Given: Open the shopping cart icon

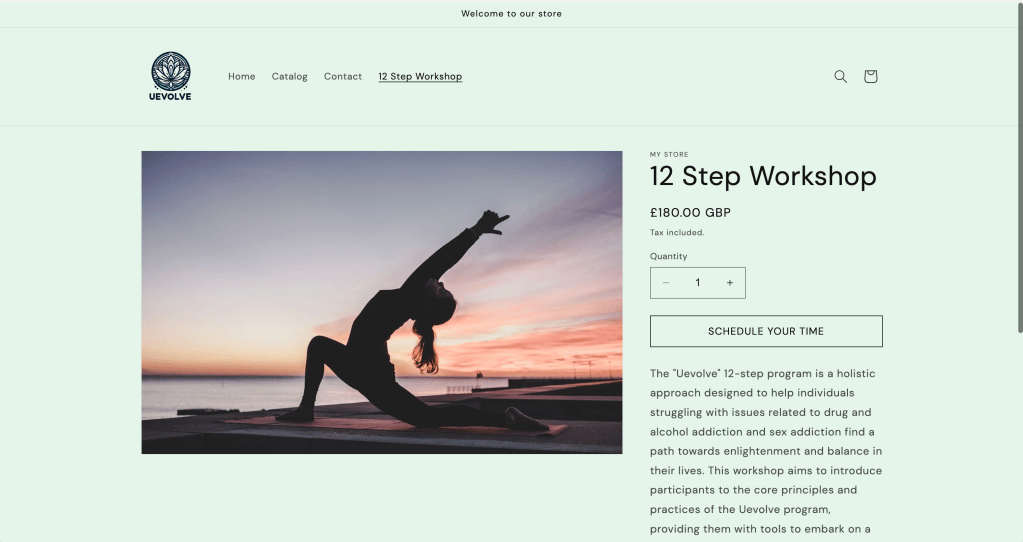Looking at the screenshot, I should pyautogui.click(x=870, y=76).
